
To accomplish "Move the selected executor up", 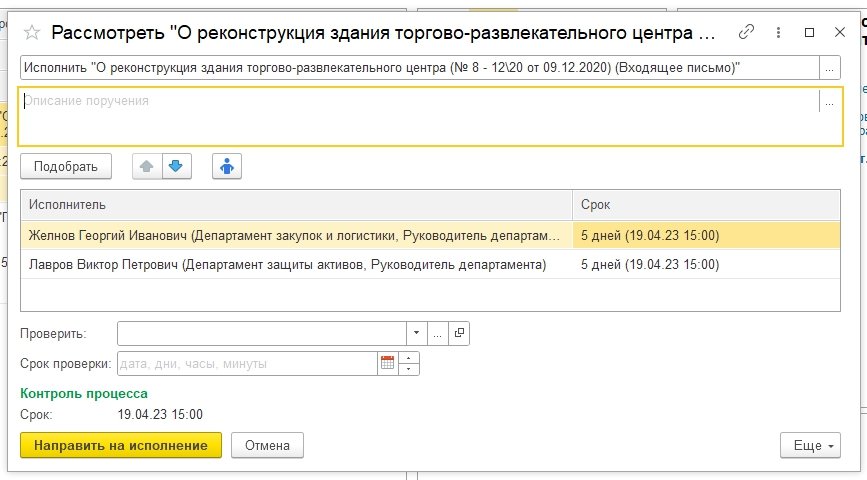I will click(x=147, y=166).
